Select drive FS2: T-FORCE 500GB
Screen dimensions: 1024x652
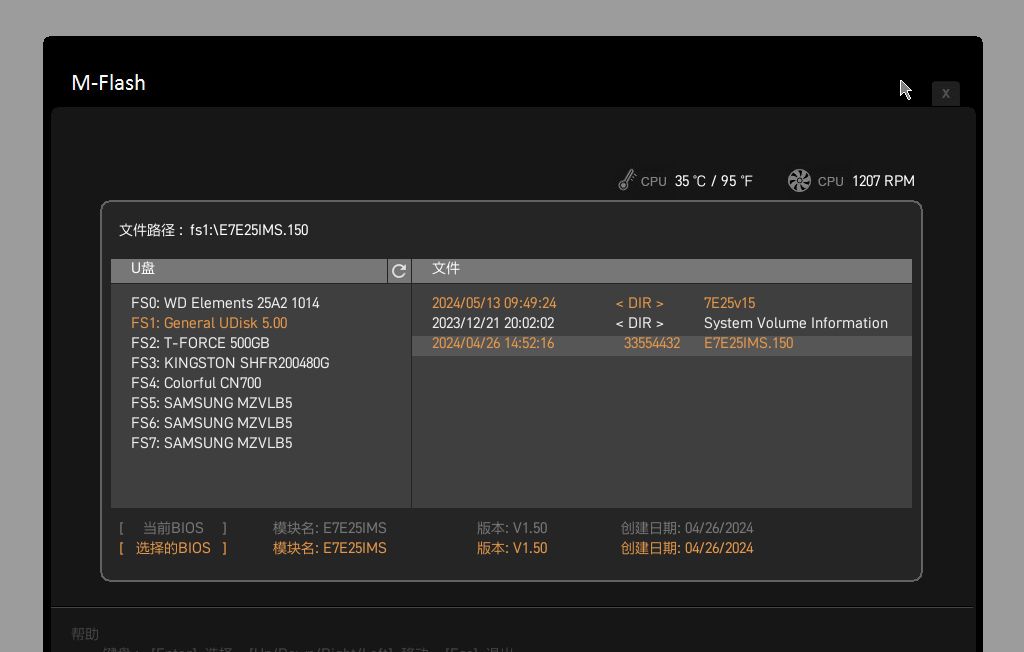(200, 343)
